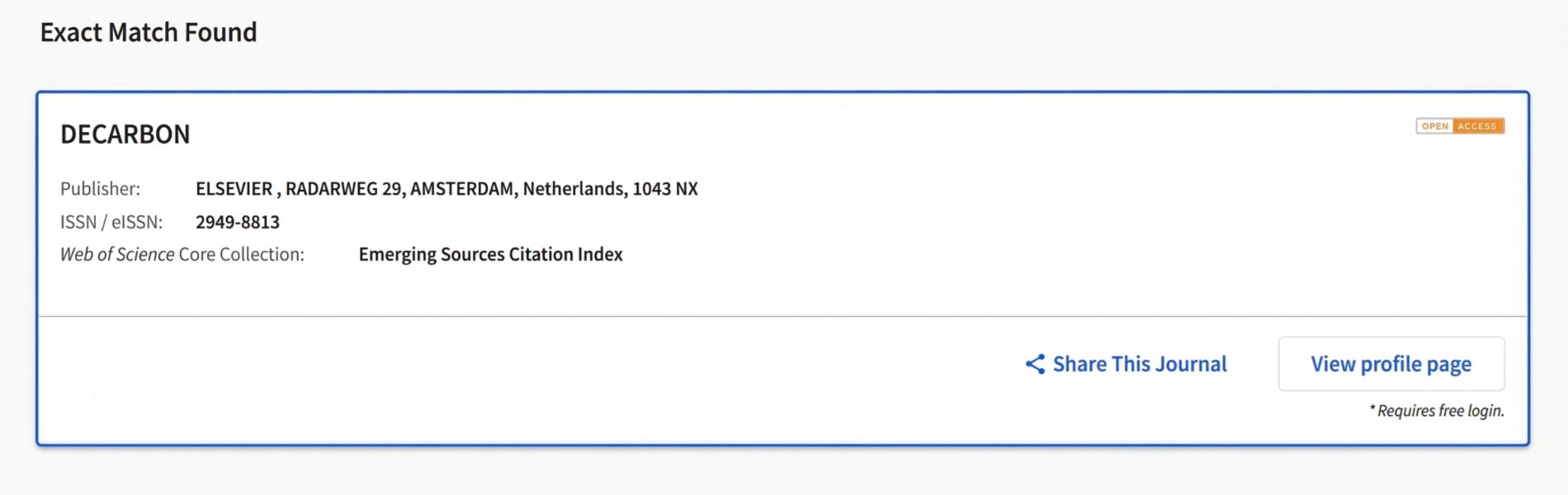Click the Requires free login note
The width and height of the screenshot is (1568, 495).
1439,411
